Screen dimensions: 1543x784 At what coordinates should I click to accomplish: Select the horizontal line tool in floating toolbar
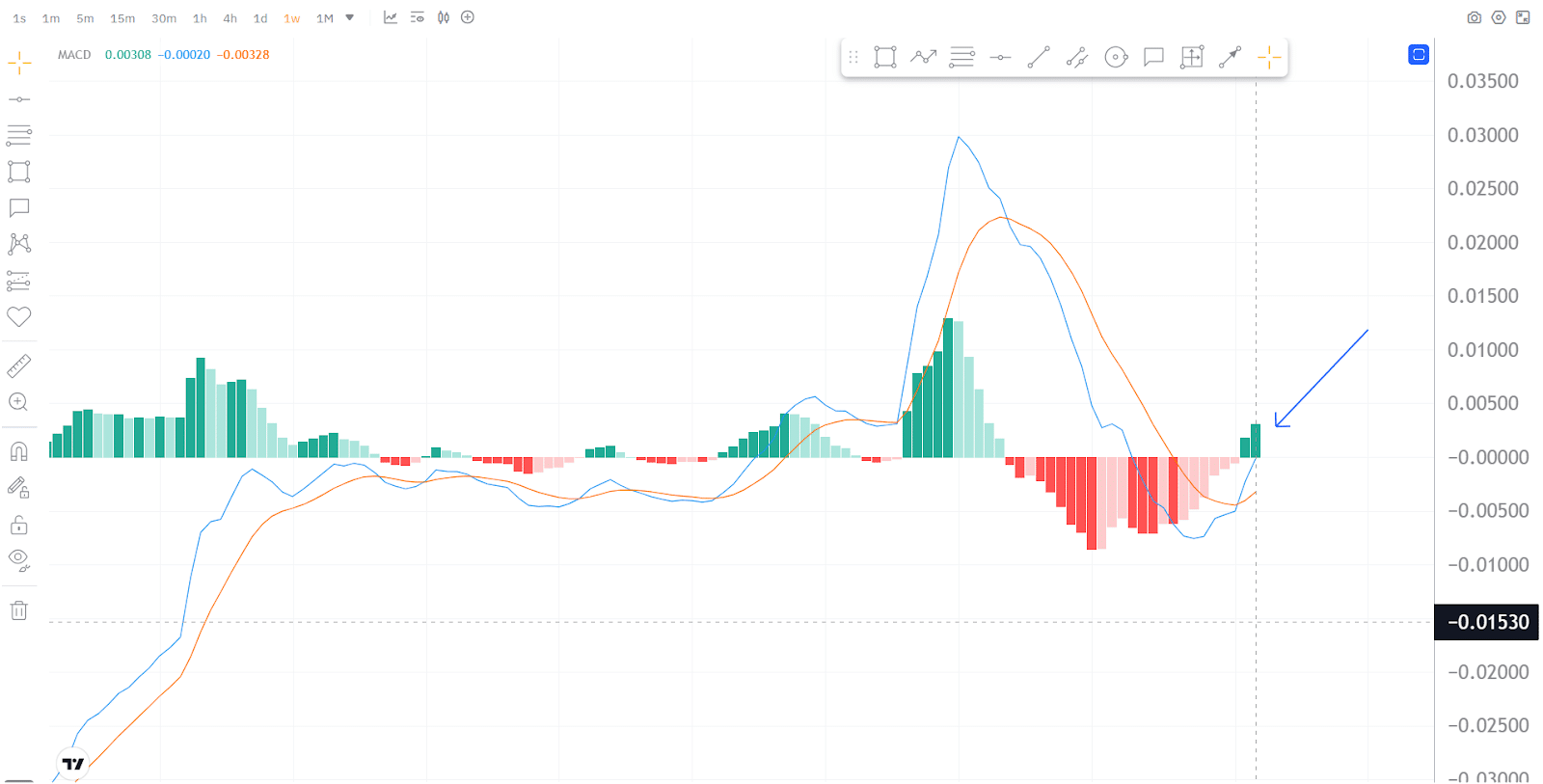(1000, 58)
